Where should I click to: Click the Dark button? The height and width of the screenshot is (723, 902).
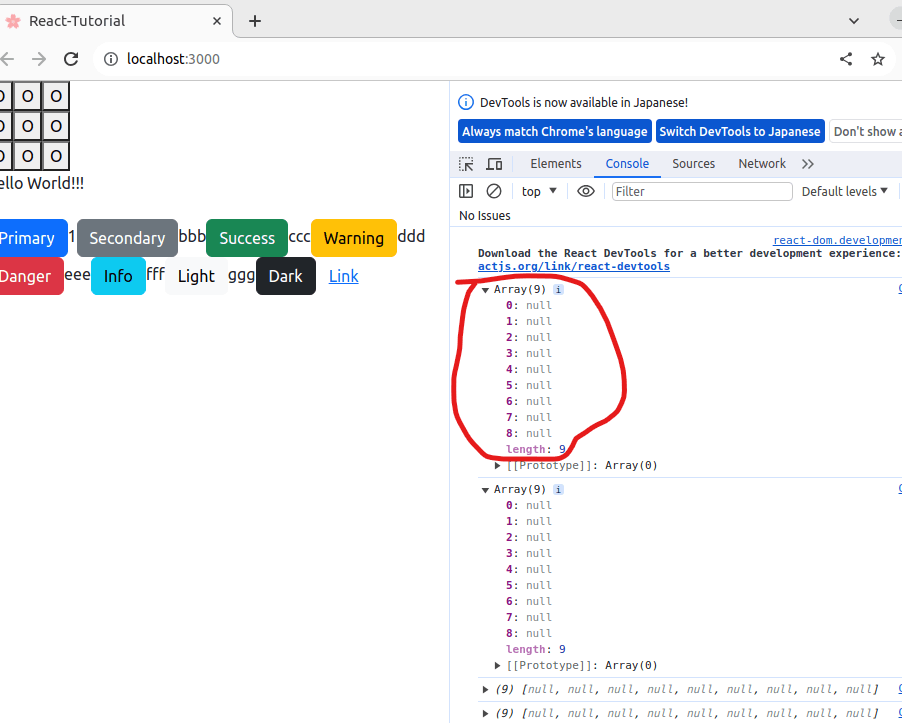tap(286, 276)
